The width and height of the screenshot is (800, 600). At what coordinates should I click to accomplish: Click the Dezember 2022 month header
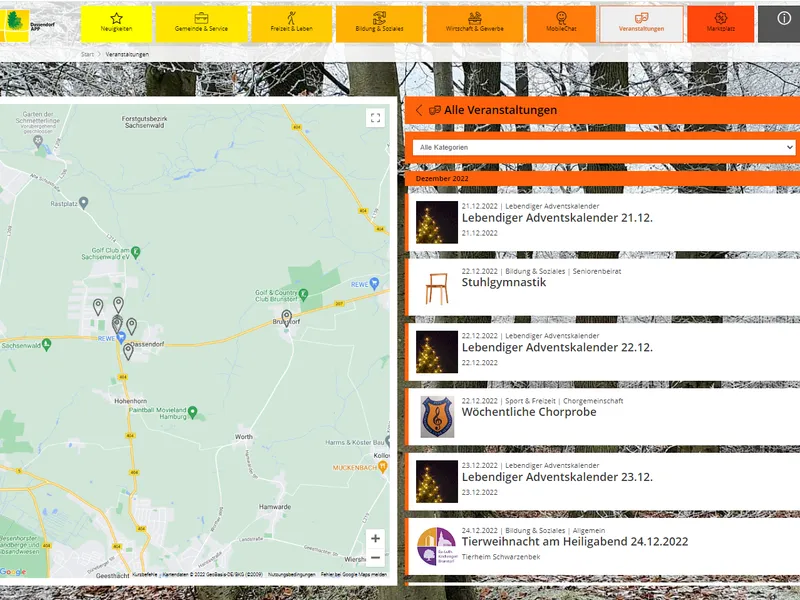(x=442, y=179)
